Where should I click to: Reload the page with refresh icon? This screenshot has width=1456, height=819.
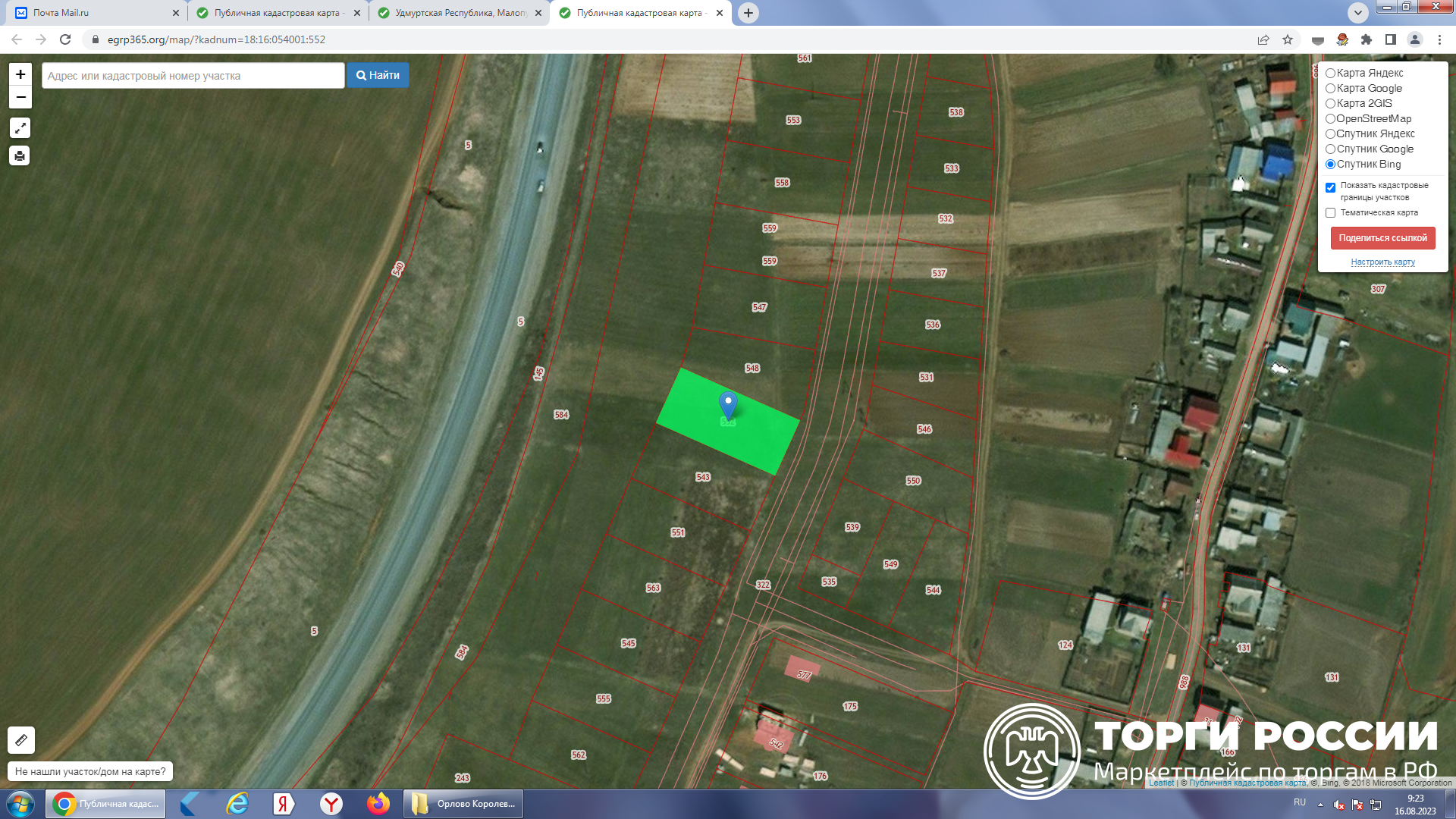click(x=65, y=39)
